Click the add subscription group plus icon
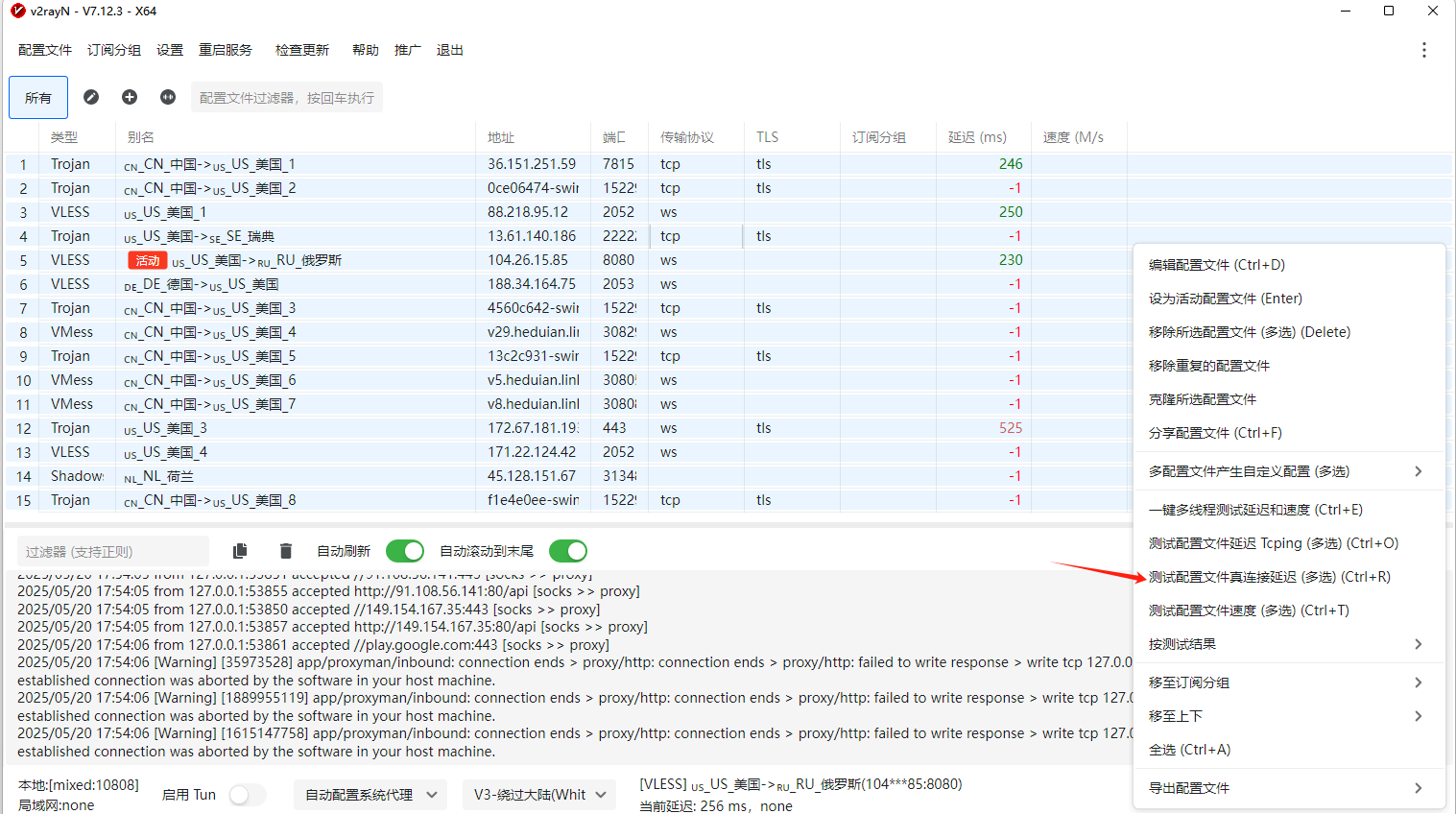This screenshot has height=814, width=1456. [130, 97]
